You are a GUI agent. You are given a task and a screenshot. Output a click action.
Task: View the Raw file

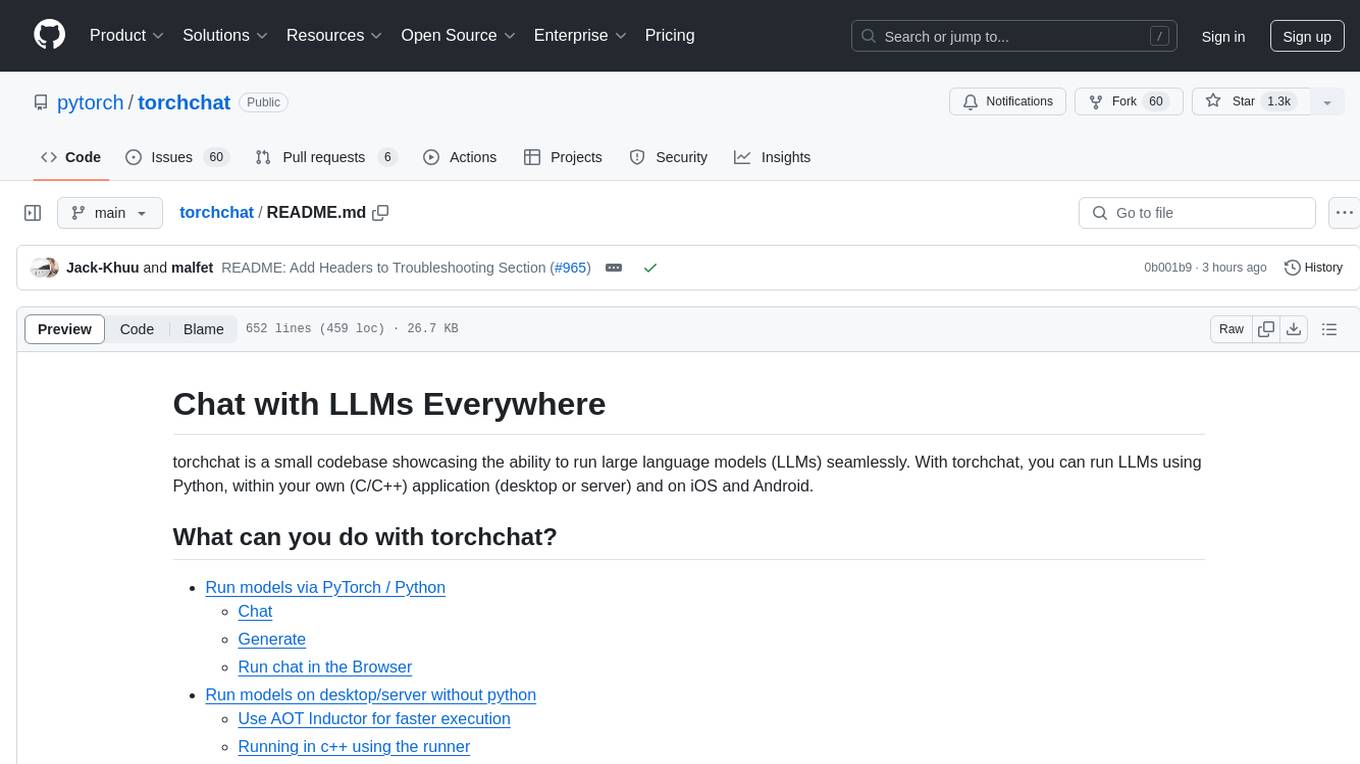[x=1231, y=329]
